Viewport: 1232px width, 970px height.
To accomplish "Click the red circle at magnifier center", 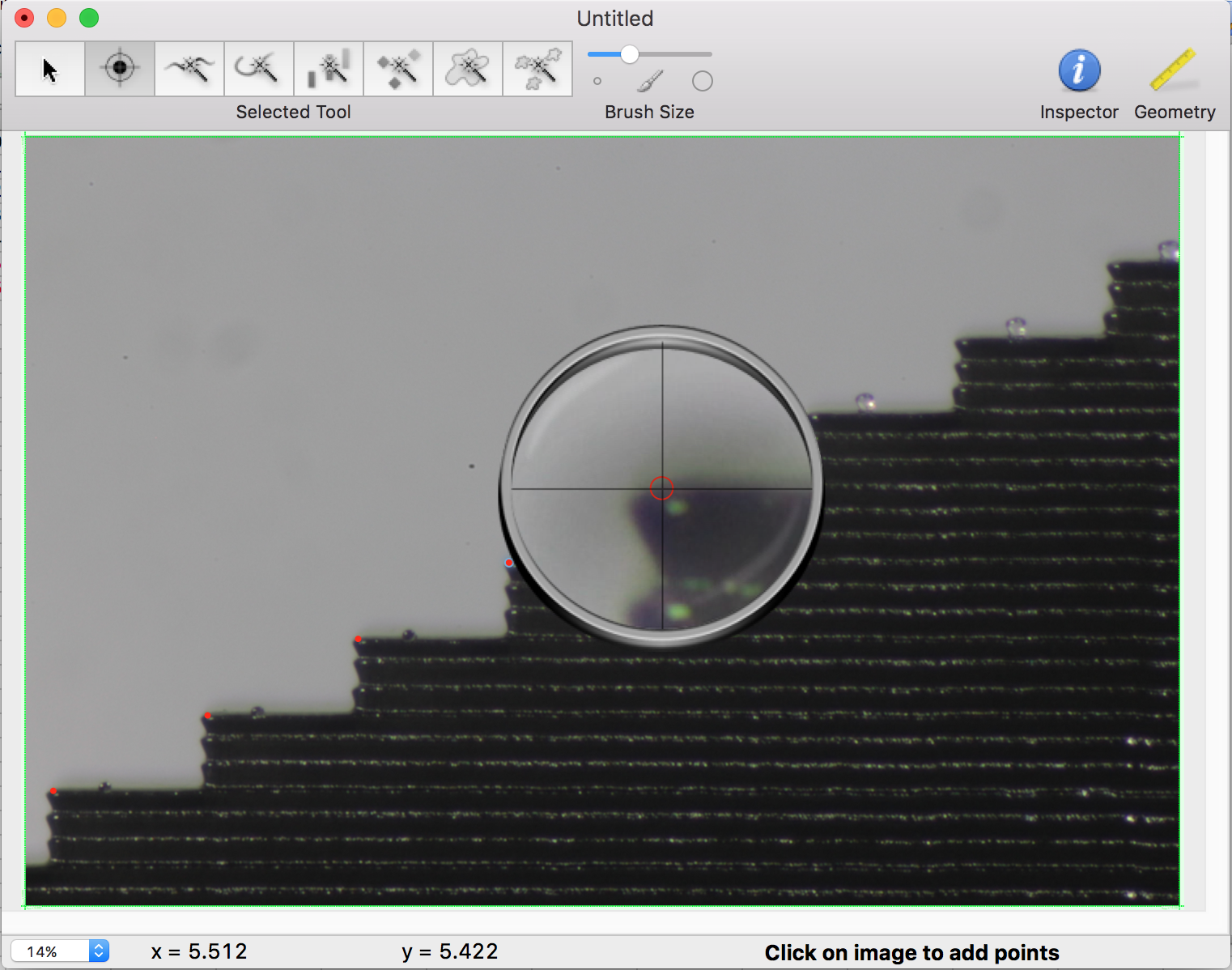I will 661,487.
